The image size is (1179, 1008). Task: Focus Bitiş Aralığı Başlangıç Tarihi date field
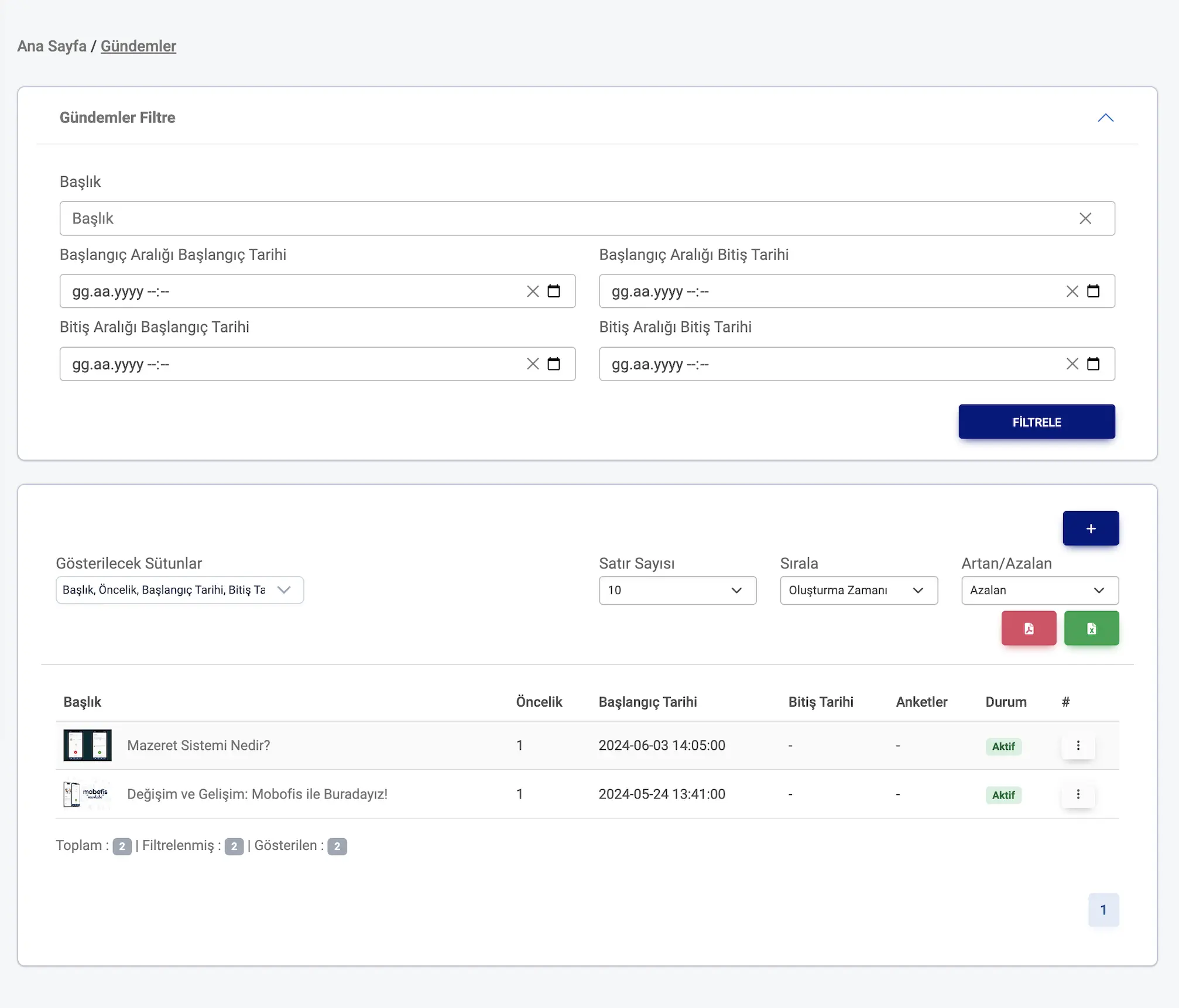click(317, 364)
